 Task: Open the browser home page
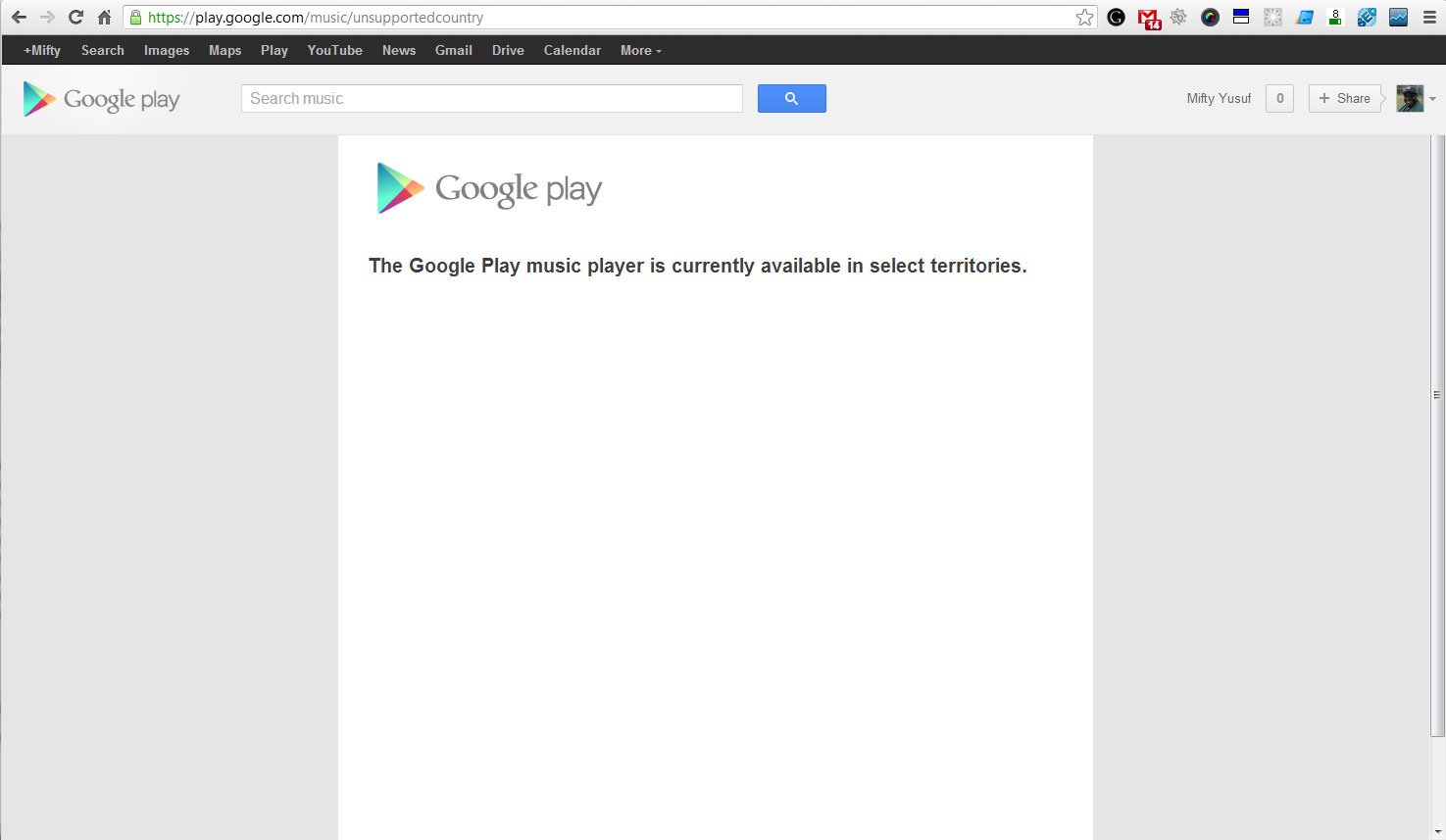coord(104,17)
